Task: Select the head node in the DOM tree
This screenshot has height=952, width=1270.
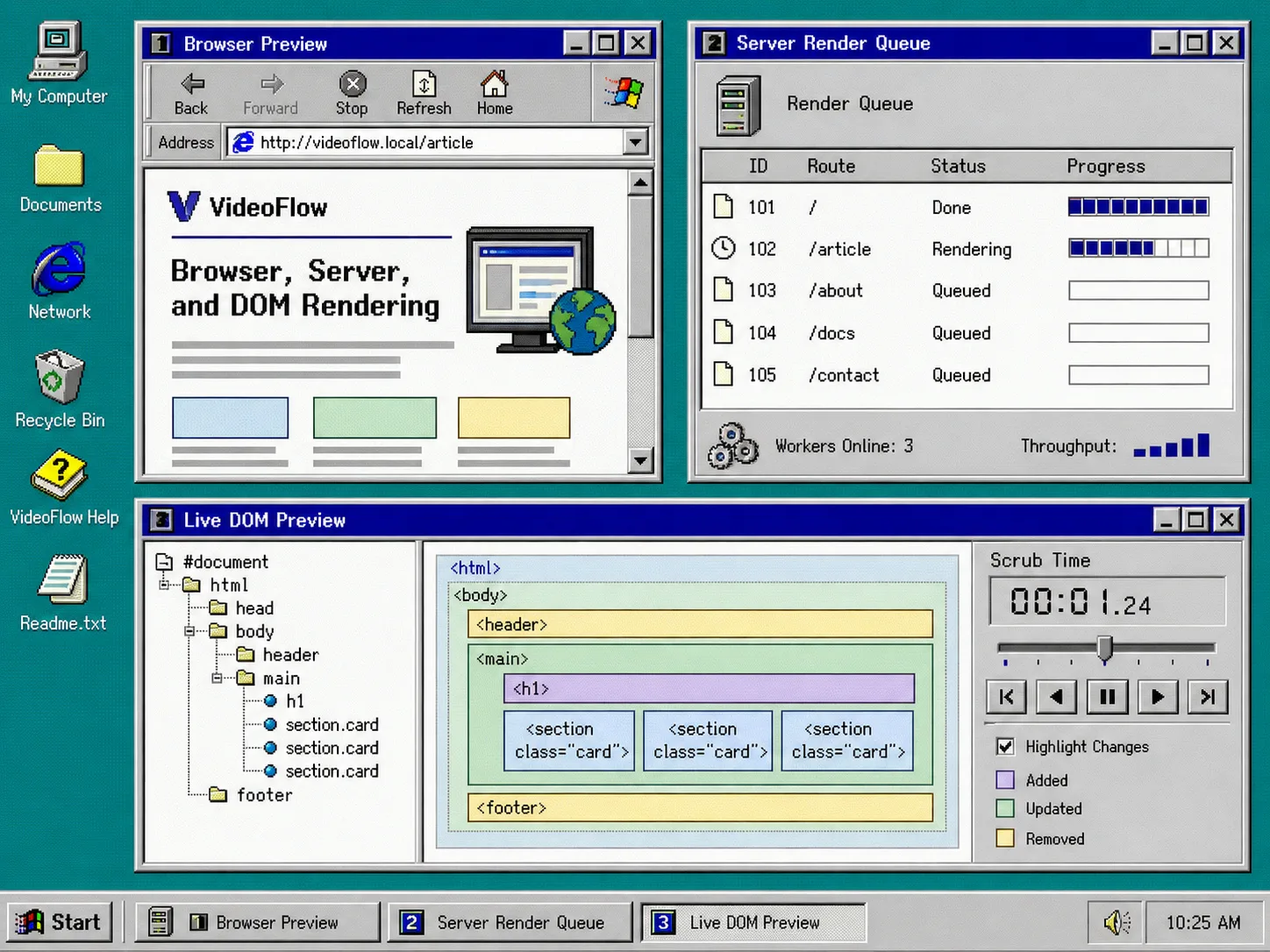Action: tap(242, 608)
